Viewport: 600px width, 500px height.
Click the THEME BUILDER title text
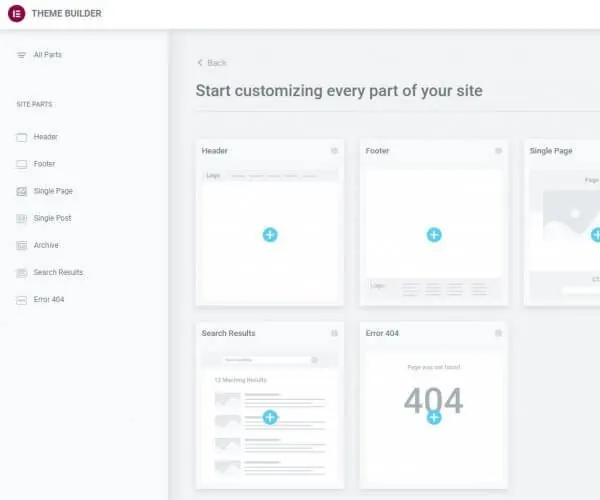pyautogui.click(x=67, y=13)
